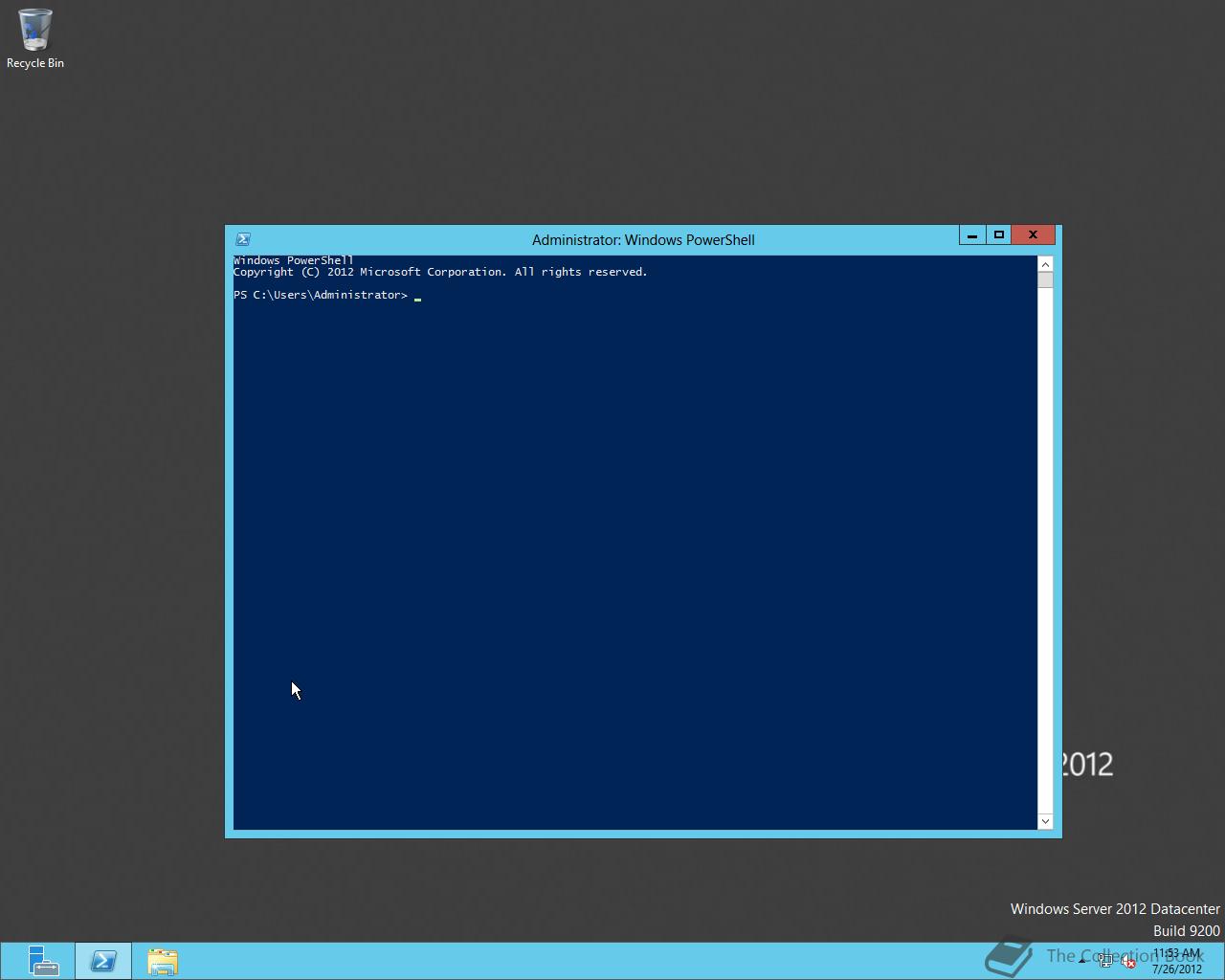The width and height of the screenshot is (1225, 980).
Task: Click the PowerShell scrollbar down arrow
Action: pos(1045,821)
